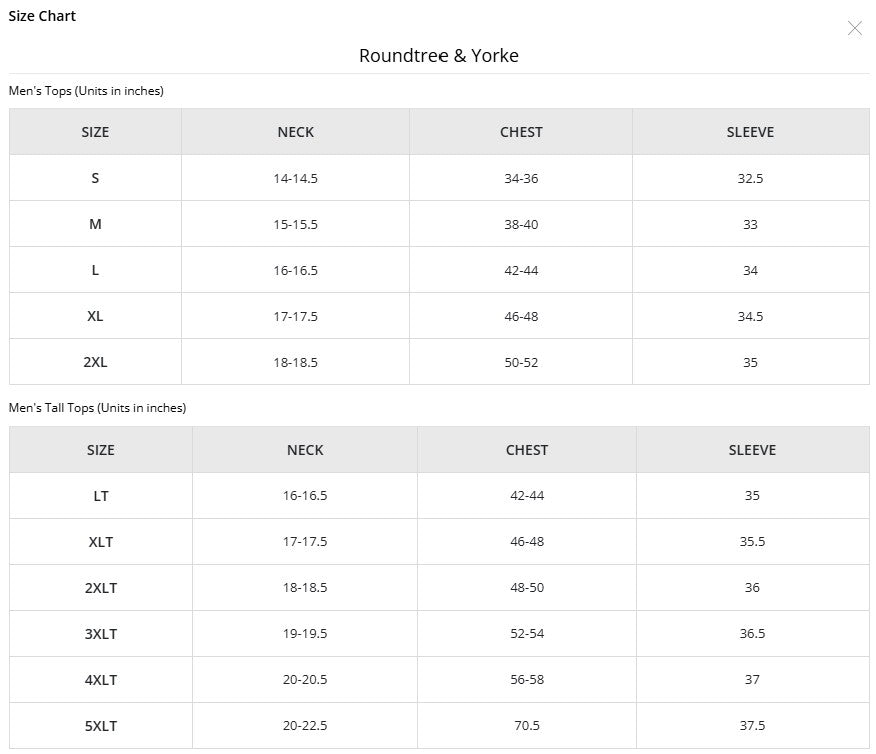
Task: Click the Size Chart title text
Action: [42, 16]
